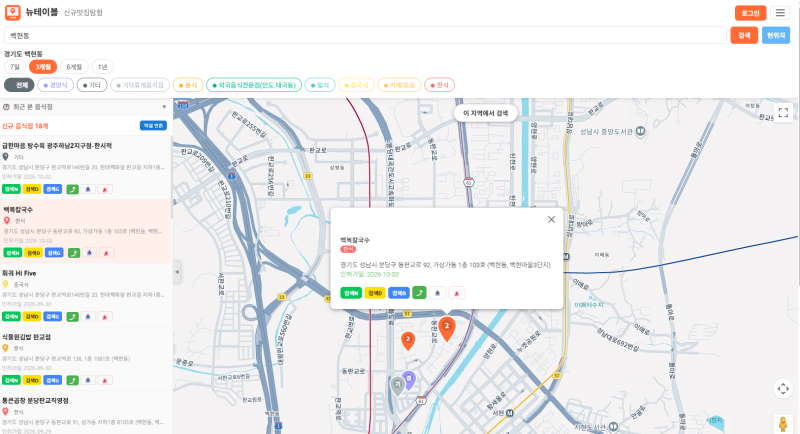The width and height of the screenshot is (800, 434).
Task: Select large orange cluster marker under popup
Action: [x=447, y=328]
